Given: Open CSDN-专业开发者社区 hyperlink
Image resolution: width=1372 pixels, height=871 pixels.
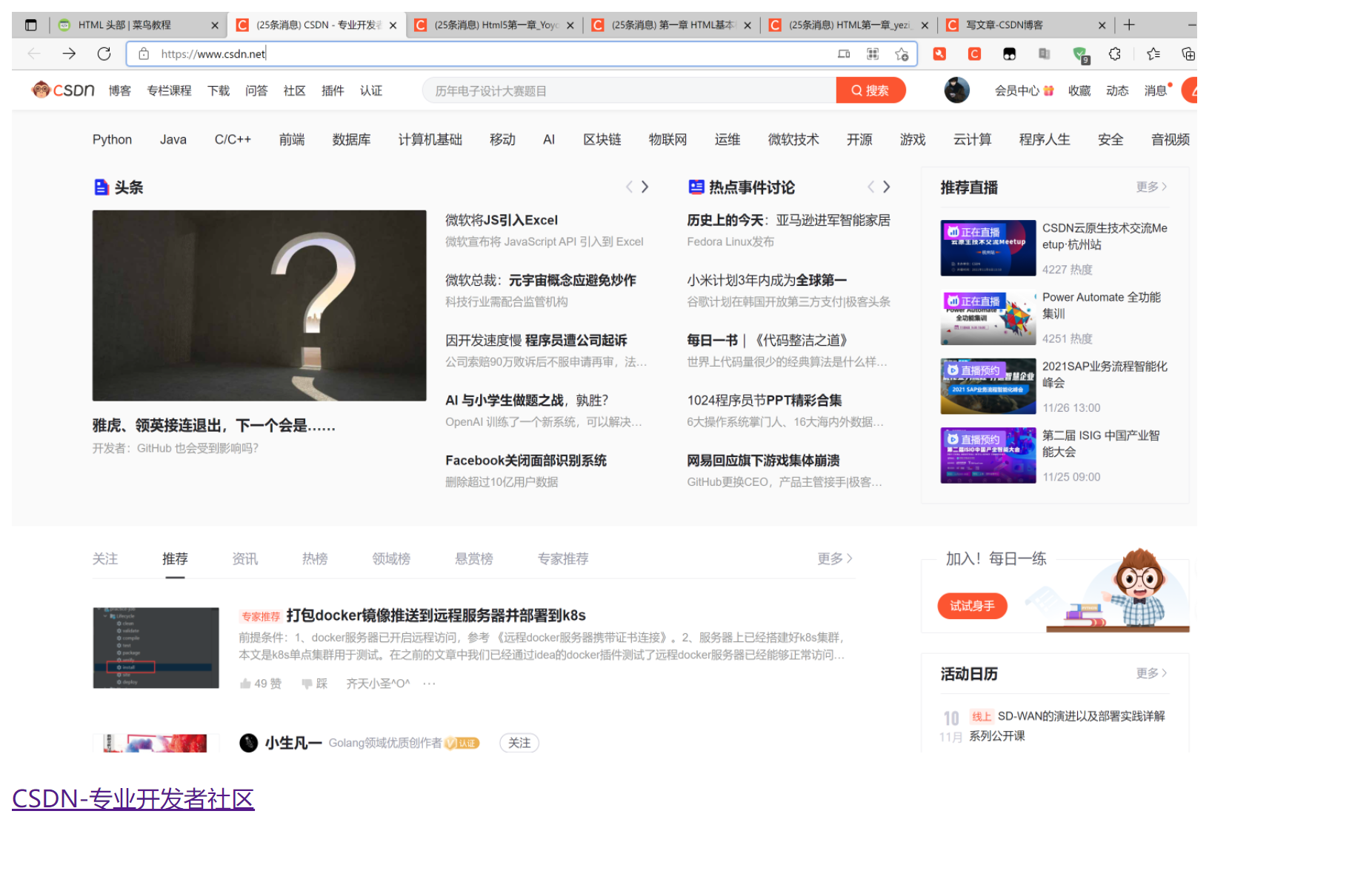Looking at the screenshot, I should pos(133,798).
